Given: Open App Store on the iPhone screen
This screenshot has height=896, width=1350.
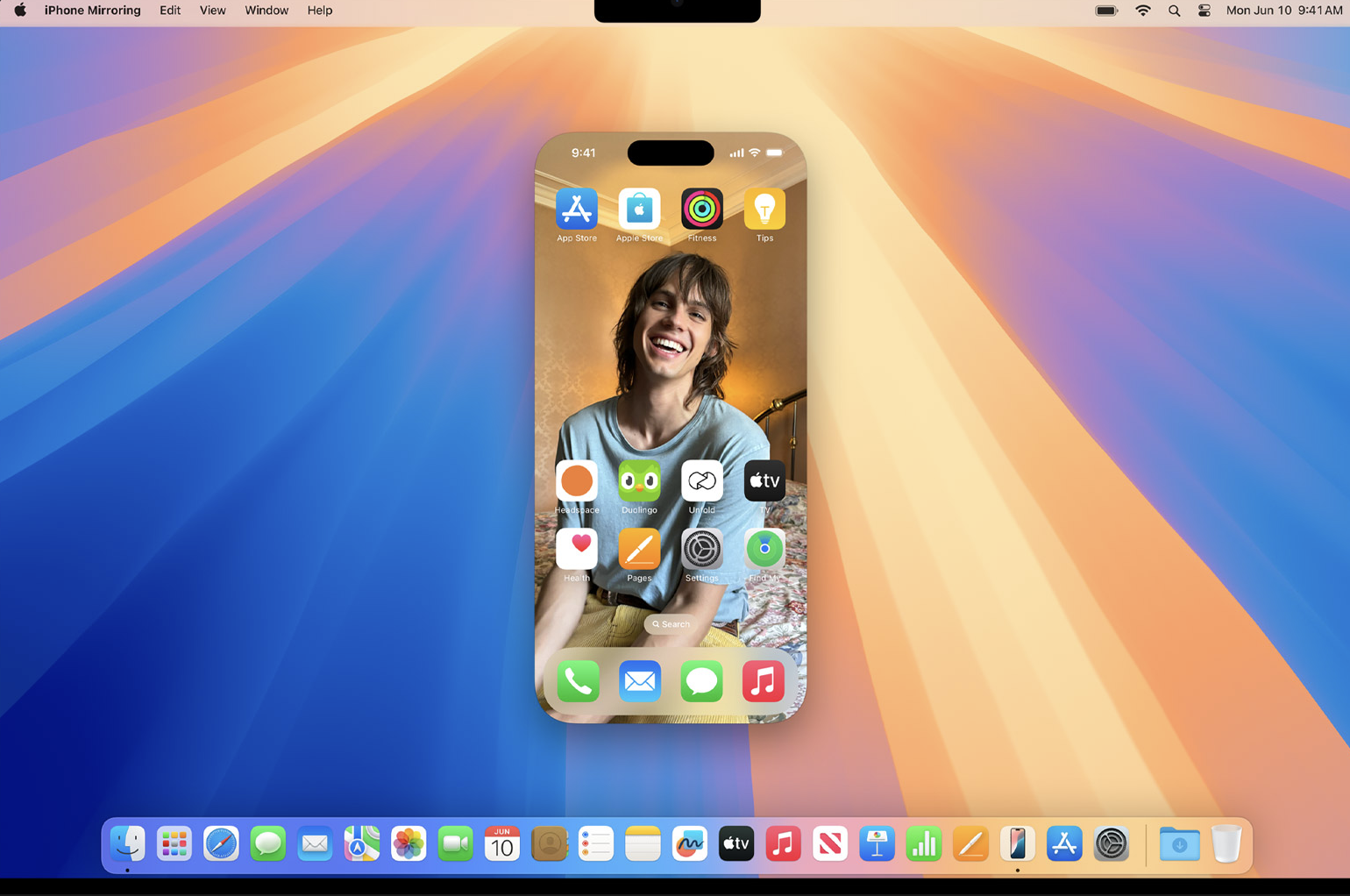Looking at the screenshot, I should 577,209.
